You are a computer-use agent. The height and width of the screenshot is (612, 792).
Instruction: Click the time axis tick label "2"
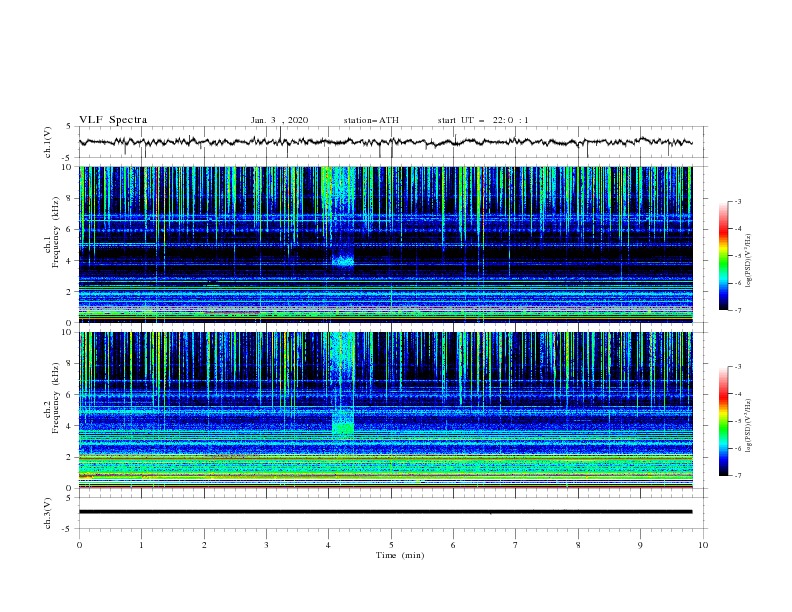pyautogui.click(x=204, y=545)
